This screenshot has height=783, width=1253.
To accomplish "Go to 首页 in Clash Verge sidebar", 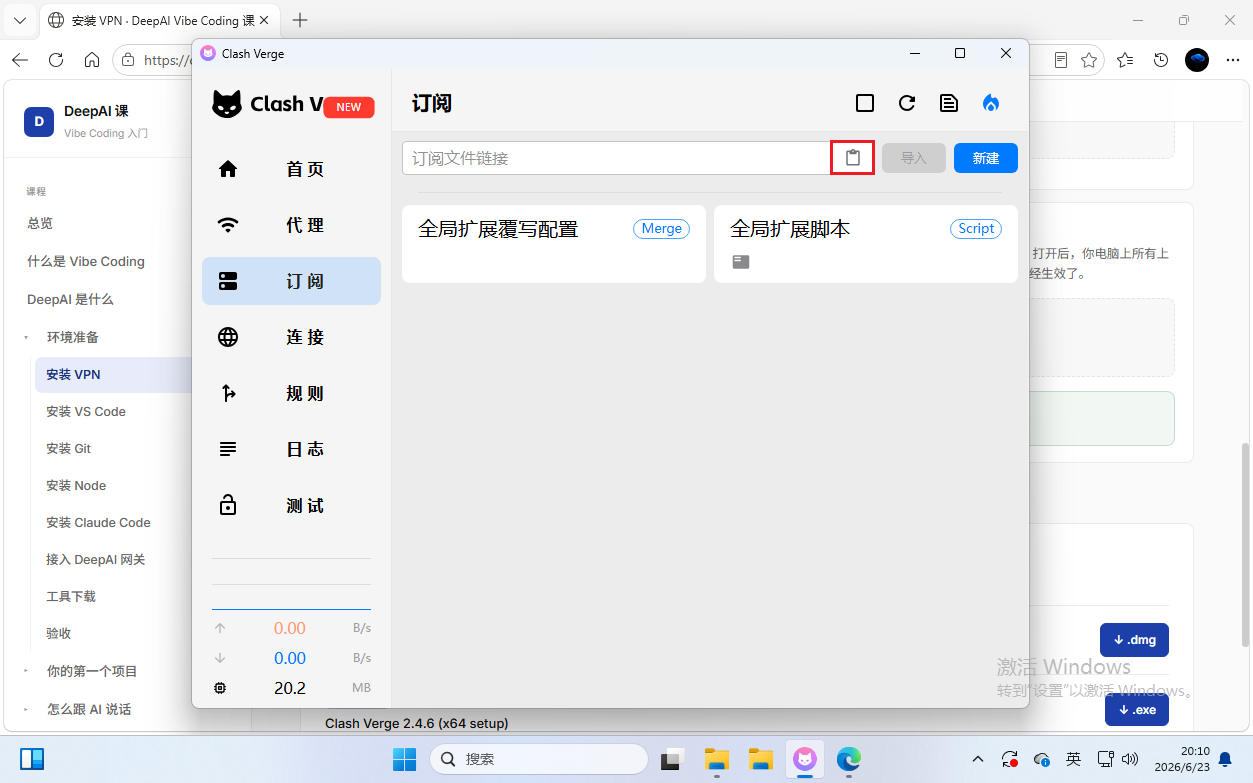I will pos(291,169).
